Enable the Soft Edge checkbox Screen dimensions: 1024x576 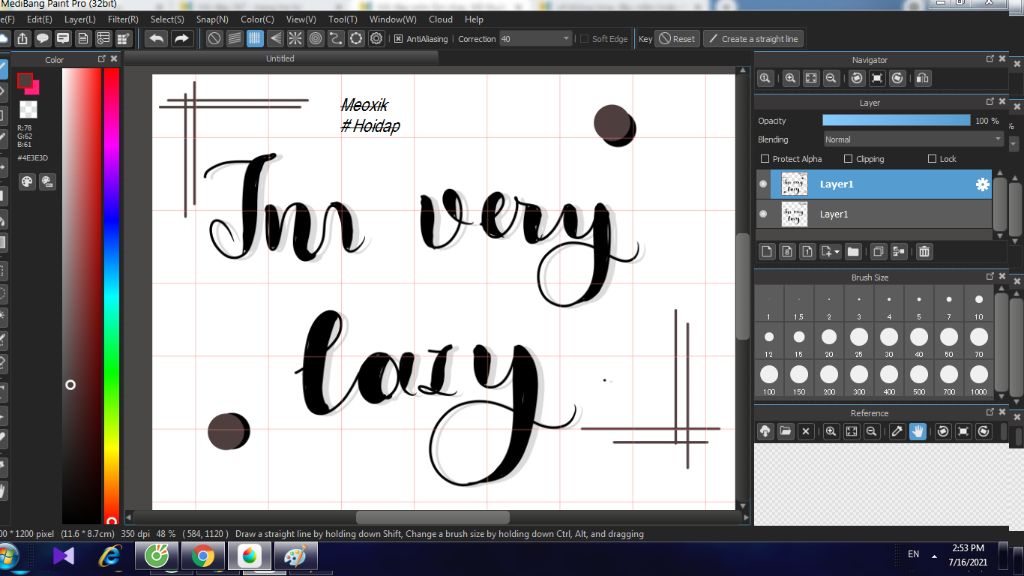click(x=585, y=39)
